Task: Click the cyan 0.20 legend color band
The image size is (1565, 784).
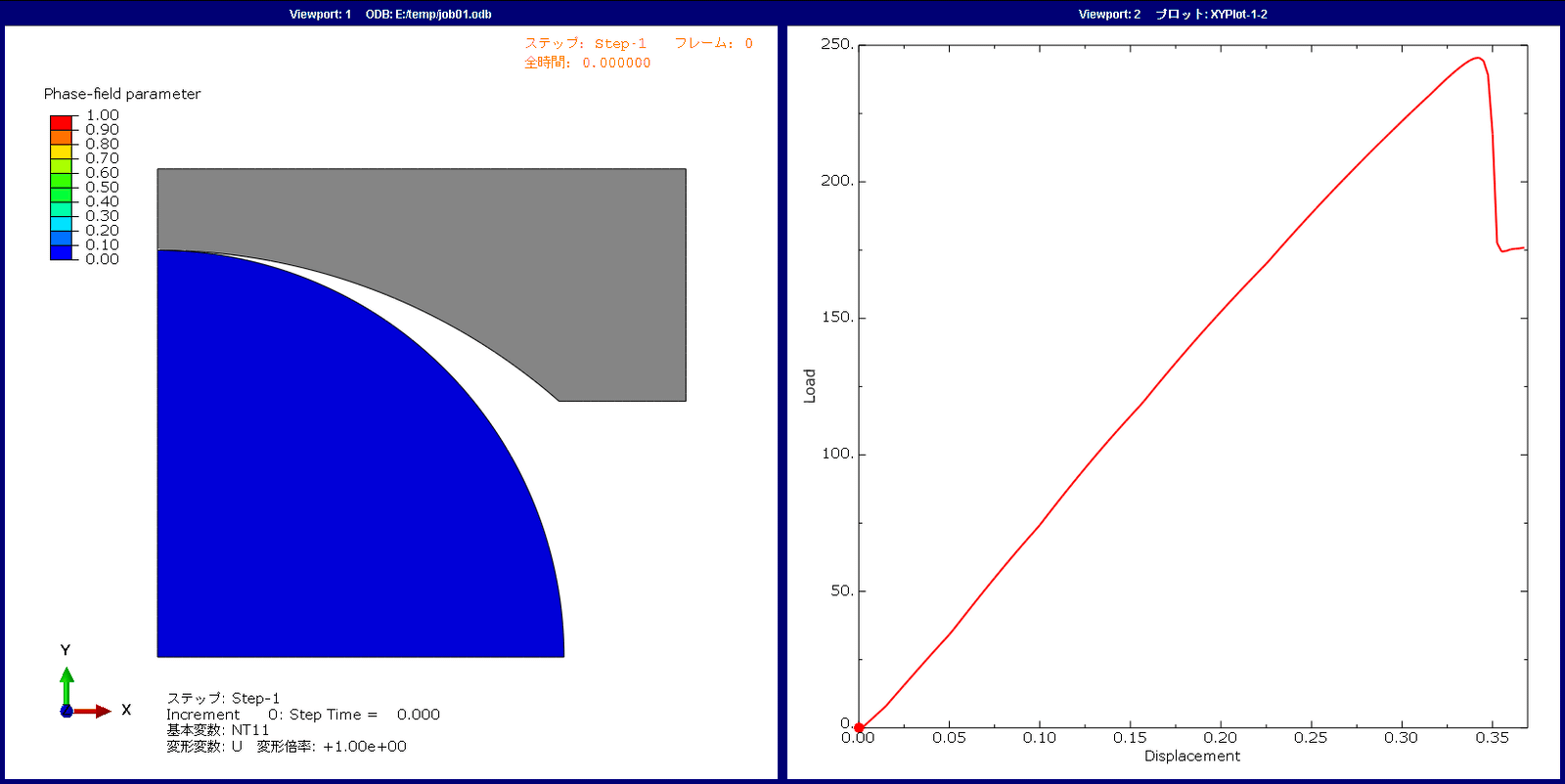Action: pos(62,224)
